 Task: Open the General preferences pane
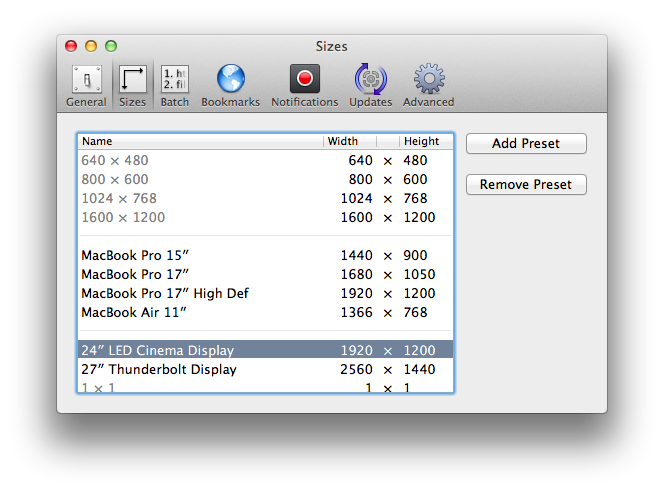[x=86, y=86]
